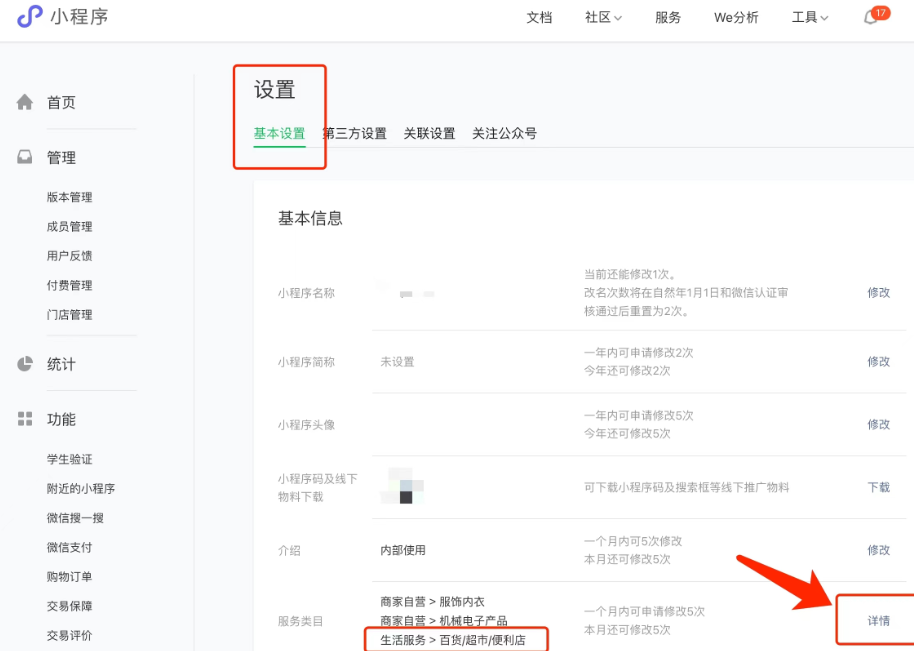The height and width of the screenshot is (651, 914).
Task: Open 版本管理 in the sidebar
Action: click(69, 198)
